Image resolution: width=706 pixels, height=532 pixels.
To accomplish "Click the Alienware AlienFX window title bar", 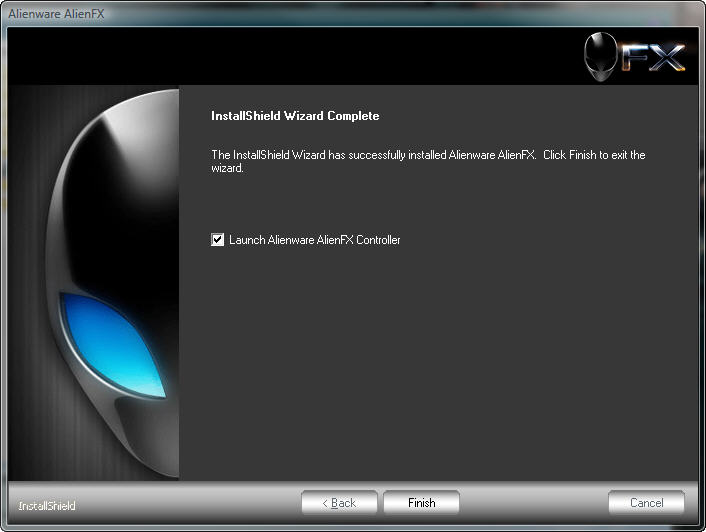I will 300,12.
